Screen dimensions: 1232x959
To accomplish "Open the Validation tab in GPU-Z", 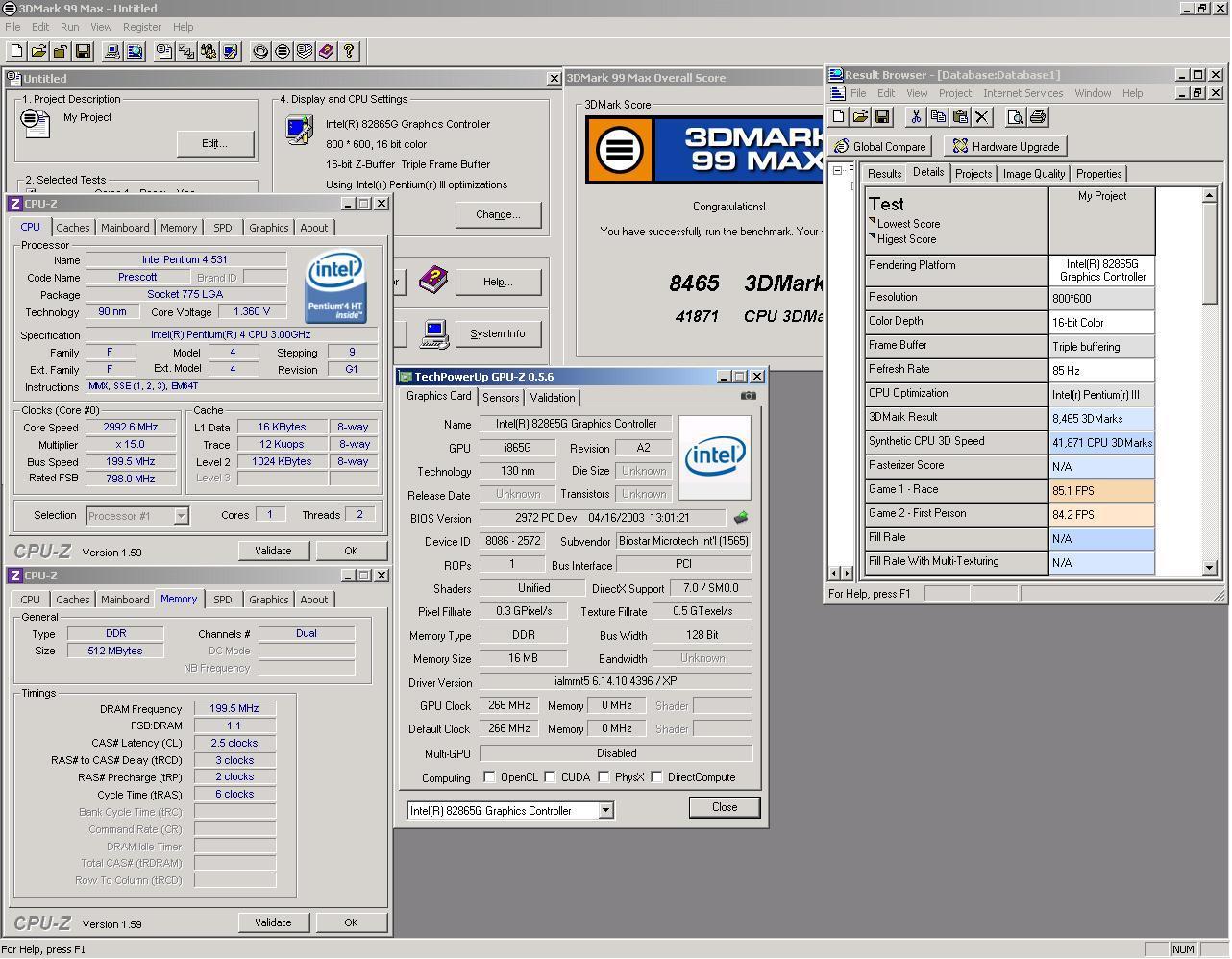I will point(553,398).
